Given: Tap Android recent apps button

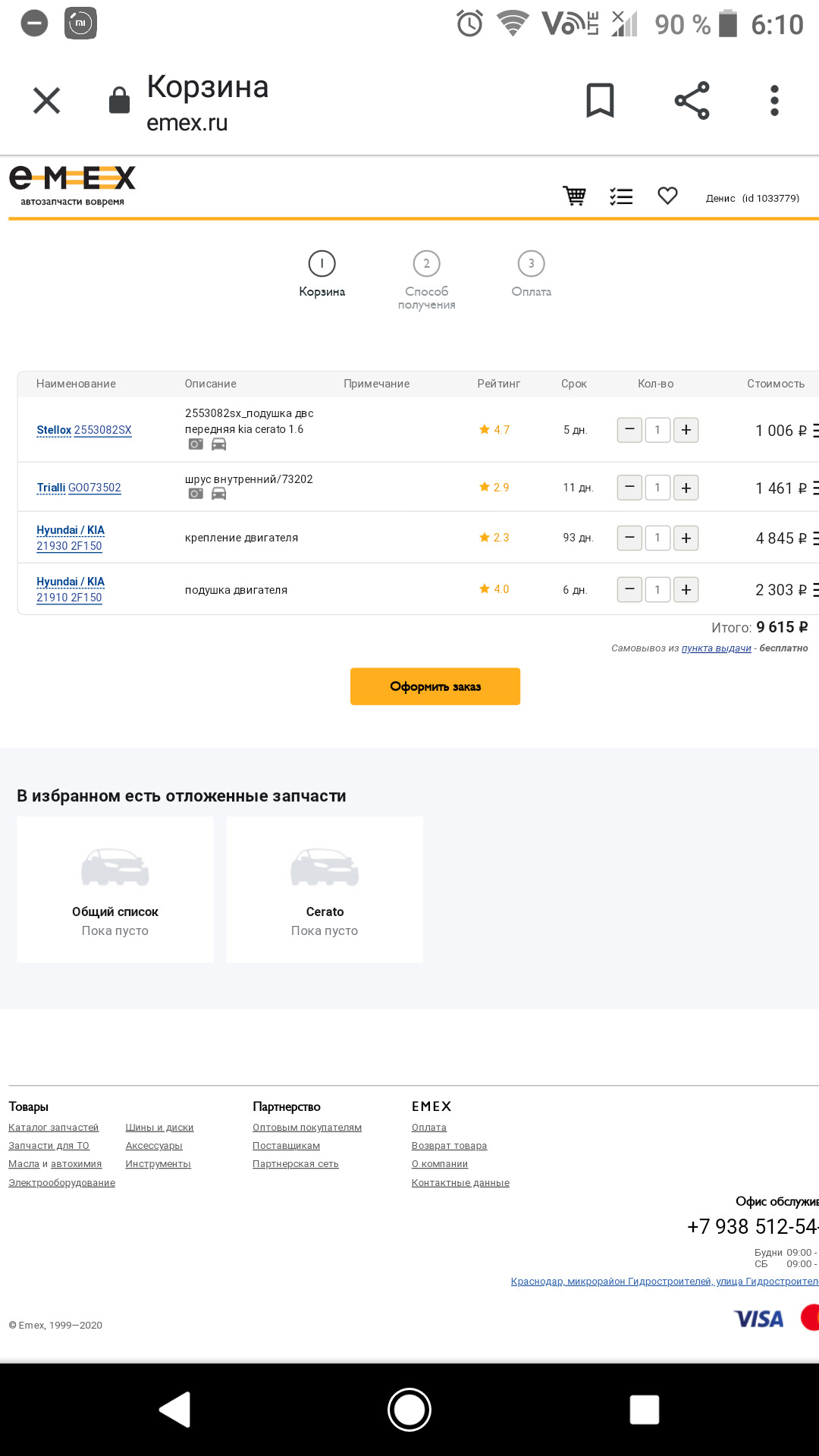Looking at the screenshot, I should (645, 1410).
